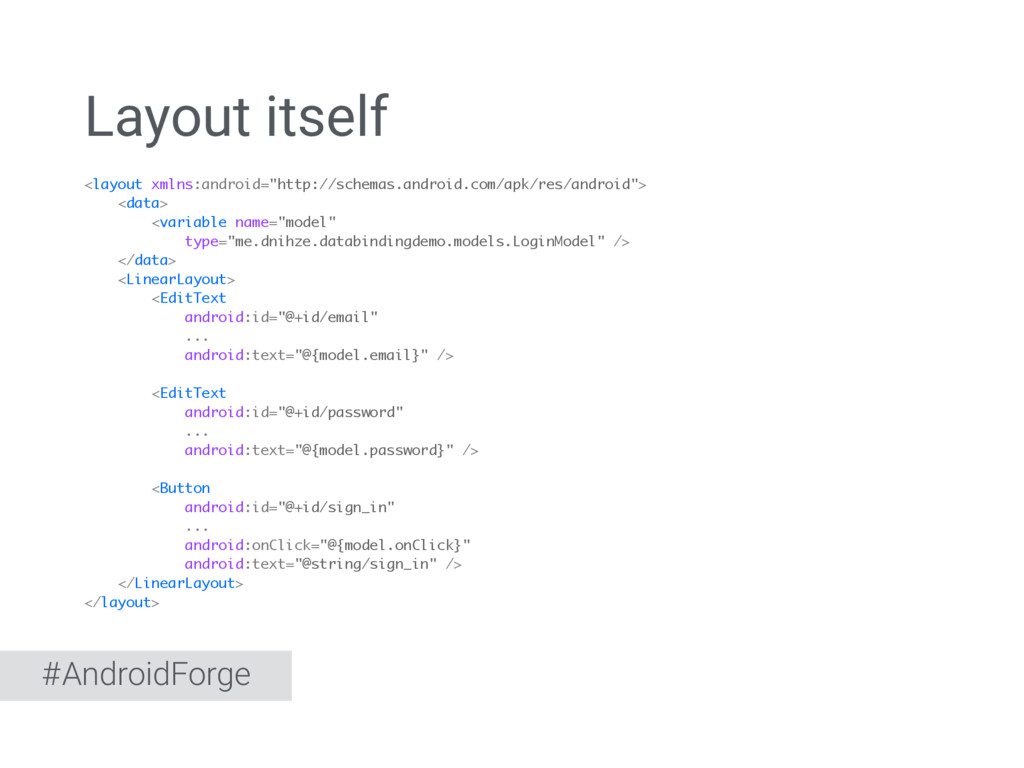Image resolution: width=1024 pixels, height=768 pixels.
Task: Click the closing </LinearLayout> tag
Action: coord(180,583)
